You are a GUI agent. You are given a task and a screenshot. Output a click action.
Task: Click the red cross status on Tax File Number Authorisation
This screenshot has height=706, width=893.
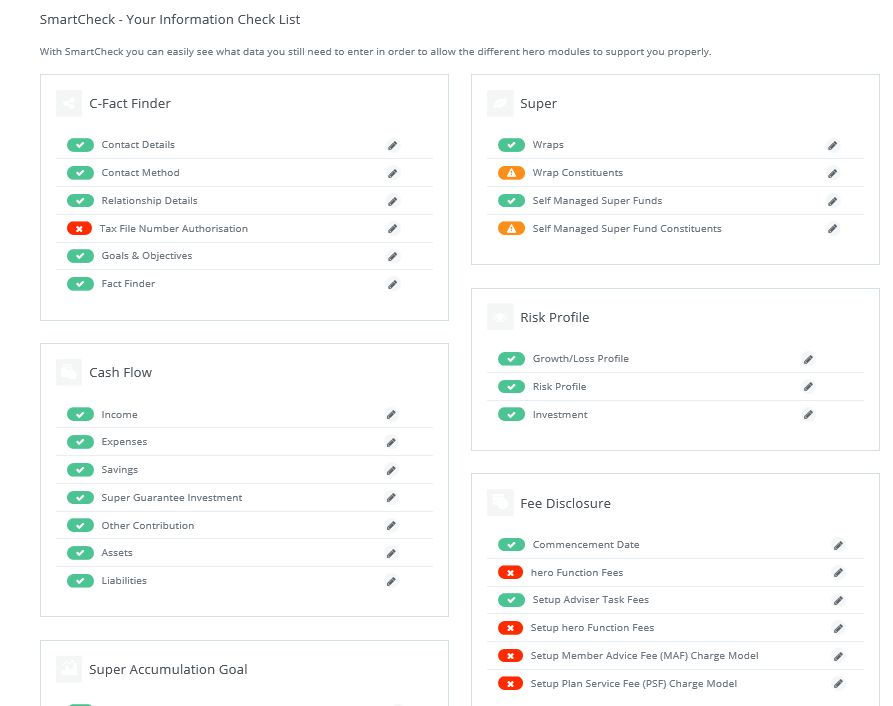coord(79,229)
